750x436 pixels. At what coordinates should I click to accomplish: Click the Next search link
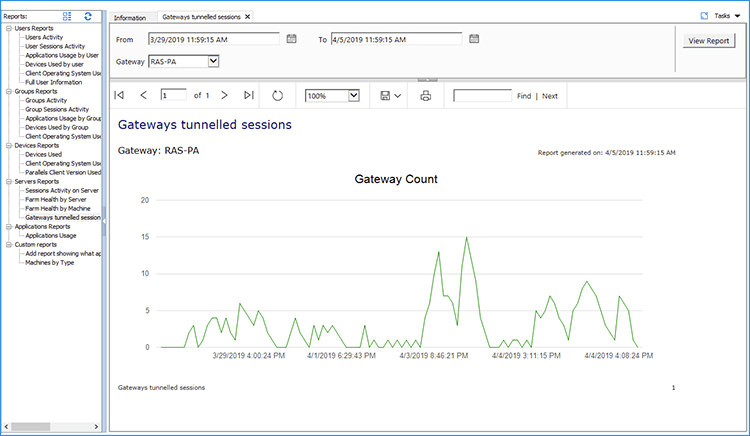[x=550, y=96]
